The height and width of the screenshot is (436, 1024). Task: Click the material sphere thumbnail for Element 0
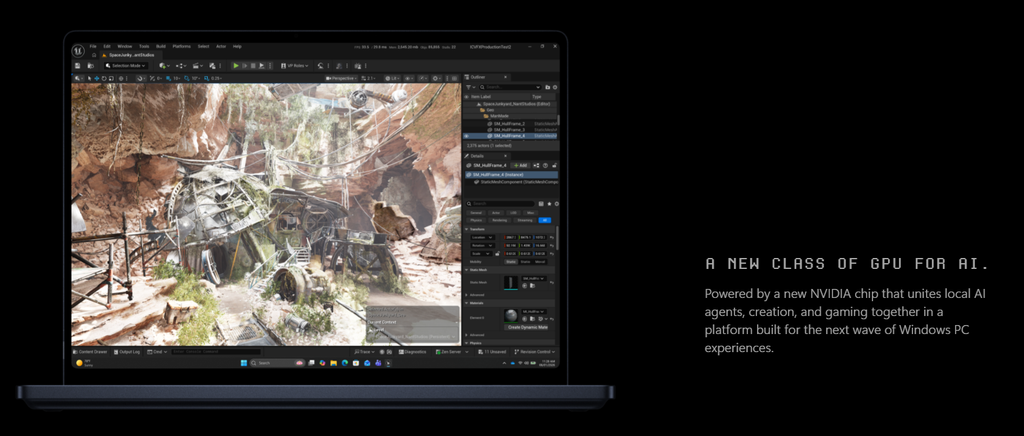pos(511,316)
